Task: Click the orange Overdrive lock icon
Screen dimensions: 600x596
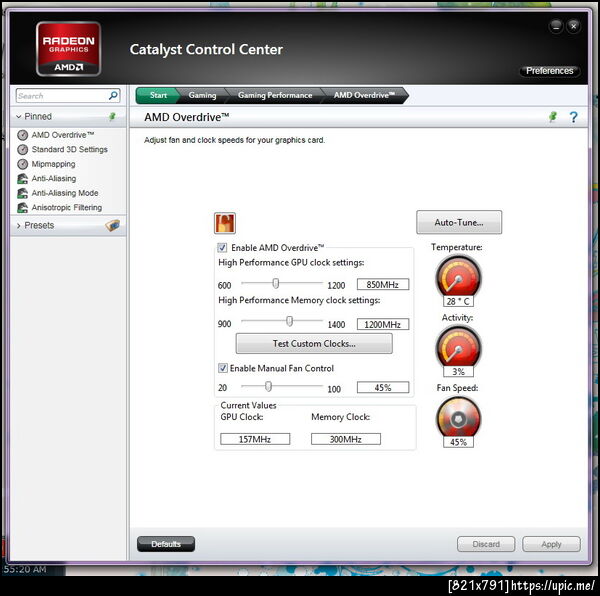Action: click(225, 223)
